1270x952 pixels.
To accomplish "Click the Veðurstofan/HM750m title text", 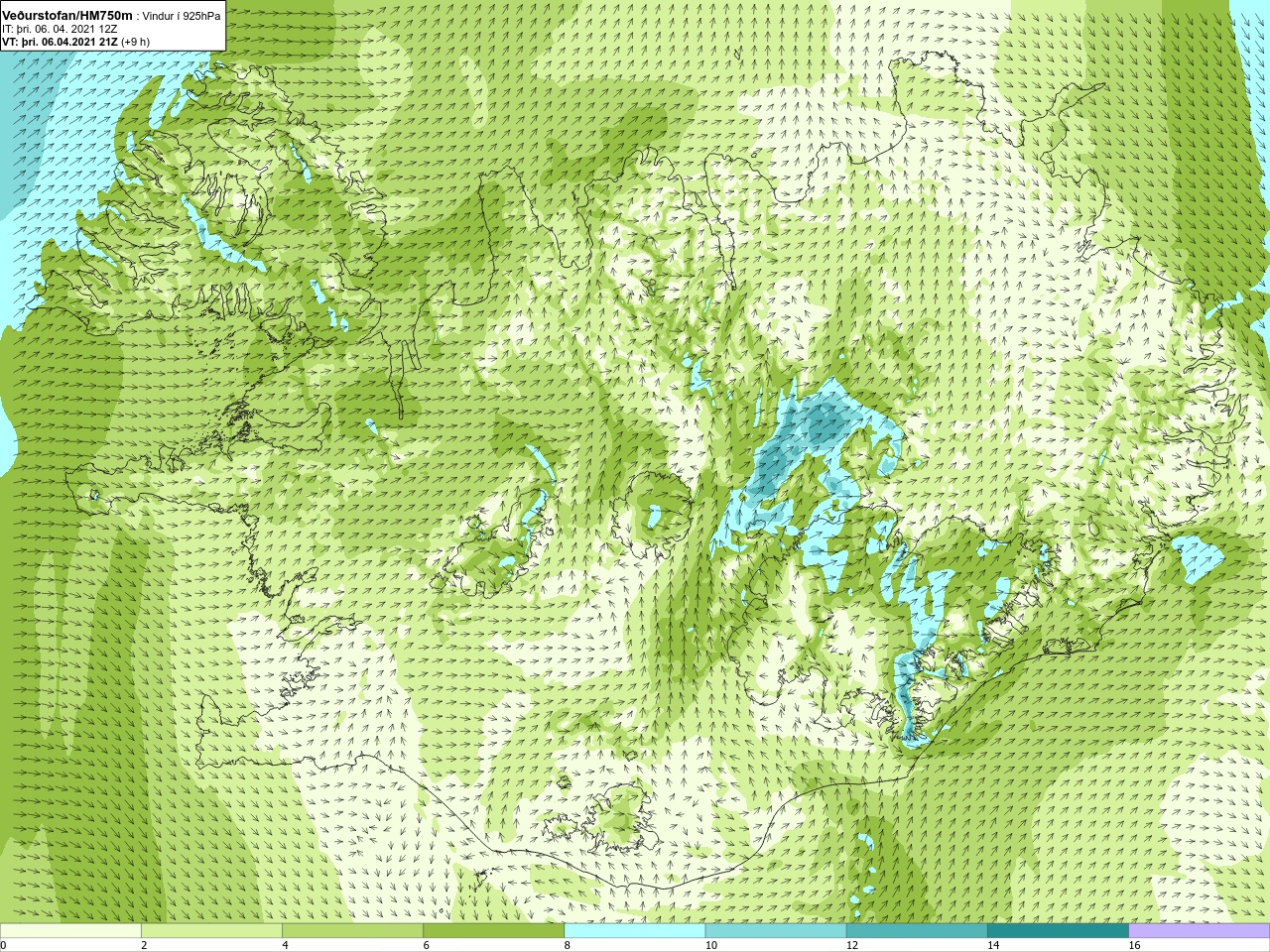I will pos(66,15).
